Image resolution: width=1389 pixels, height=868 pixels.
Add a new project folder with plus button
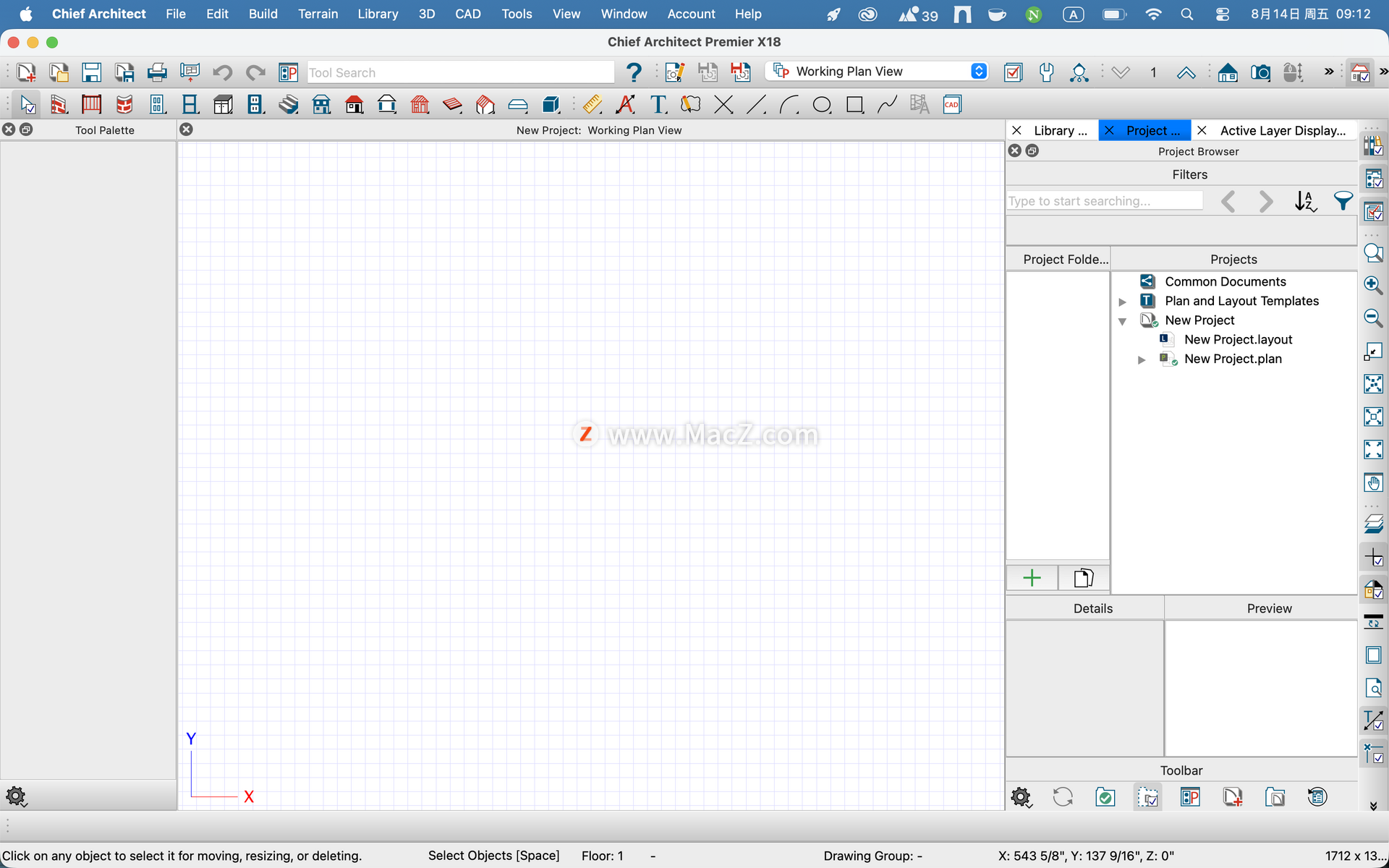[1032, 578]
